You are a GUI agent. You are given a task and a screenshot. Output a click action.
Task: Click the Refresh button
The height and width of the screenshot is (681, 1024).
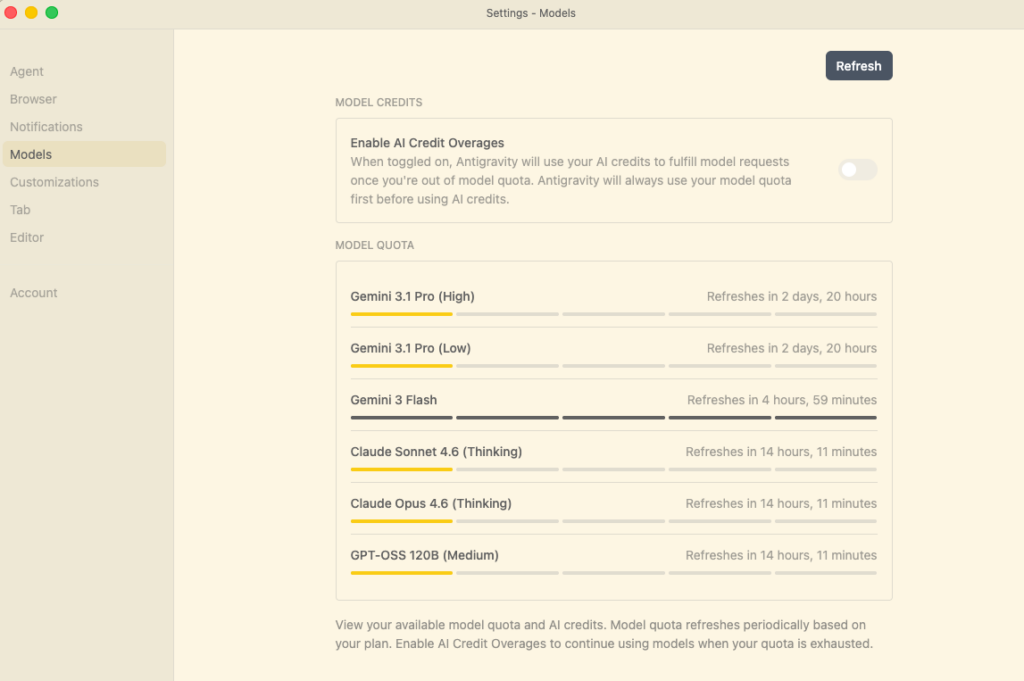(x=858, y=66)
